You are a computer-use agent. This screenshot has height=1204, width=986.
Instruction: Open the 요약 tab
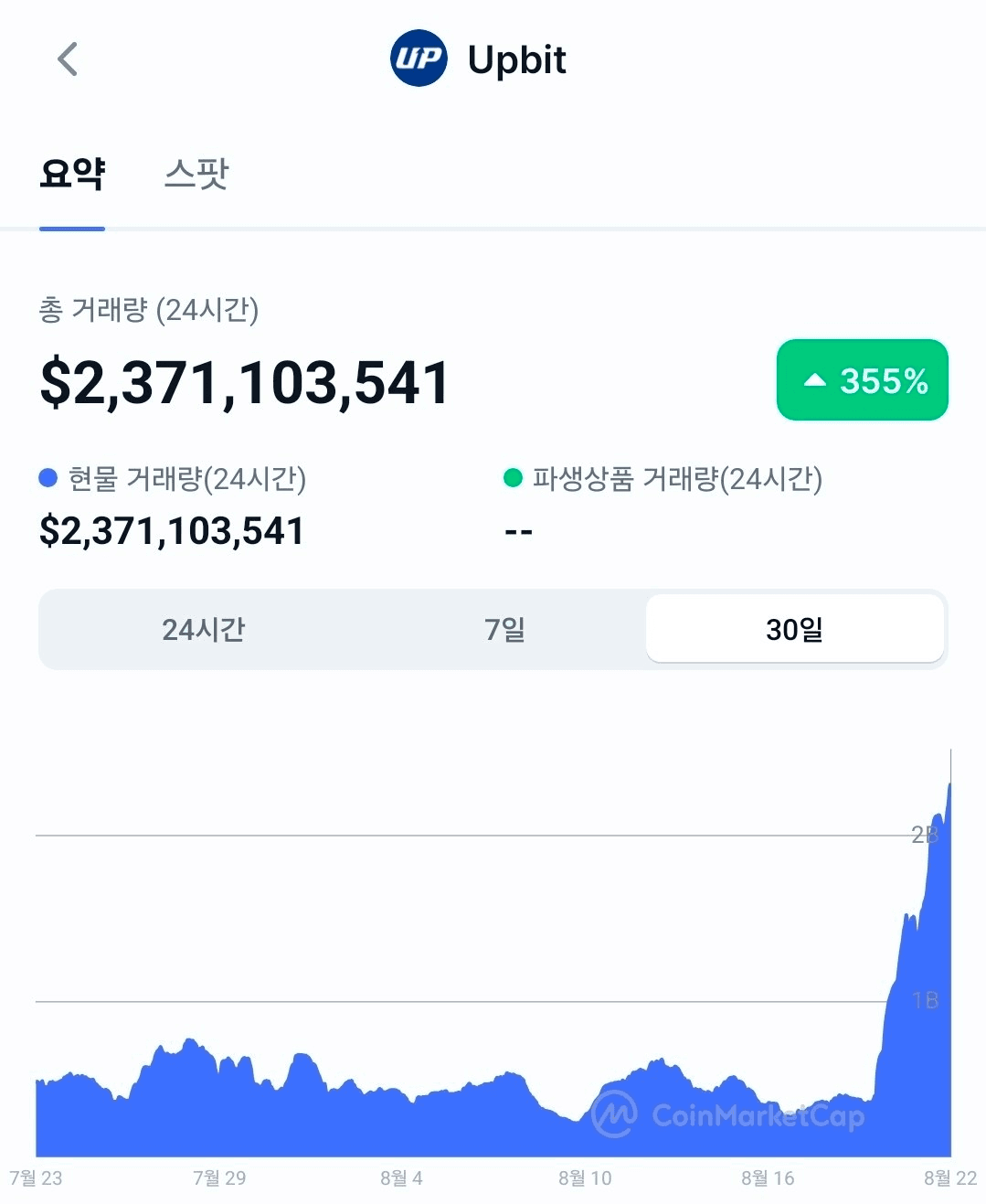72,174
